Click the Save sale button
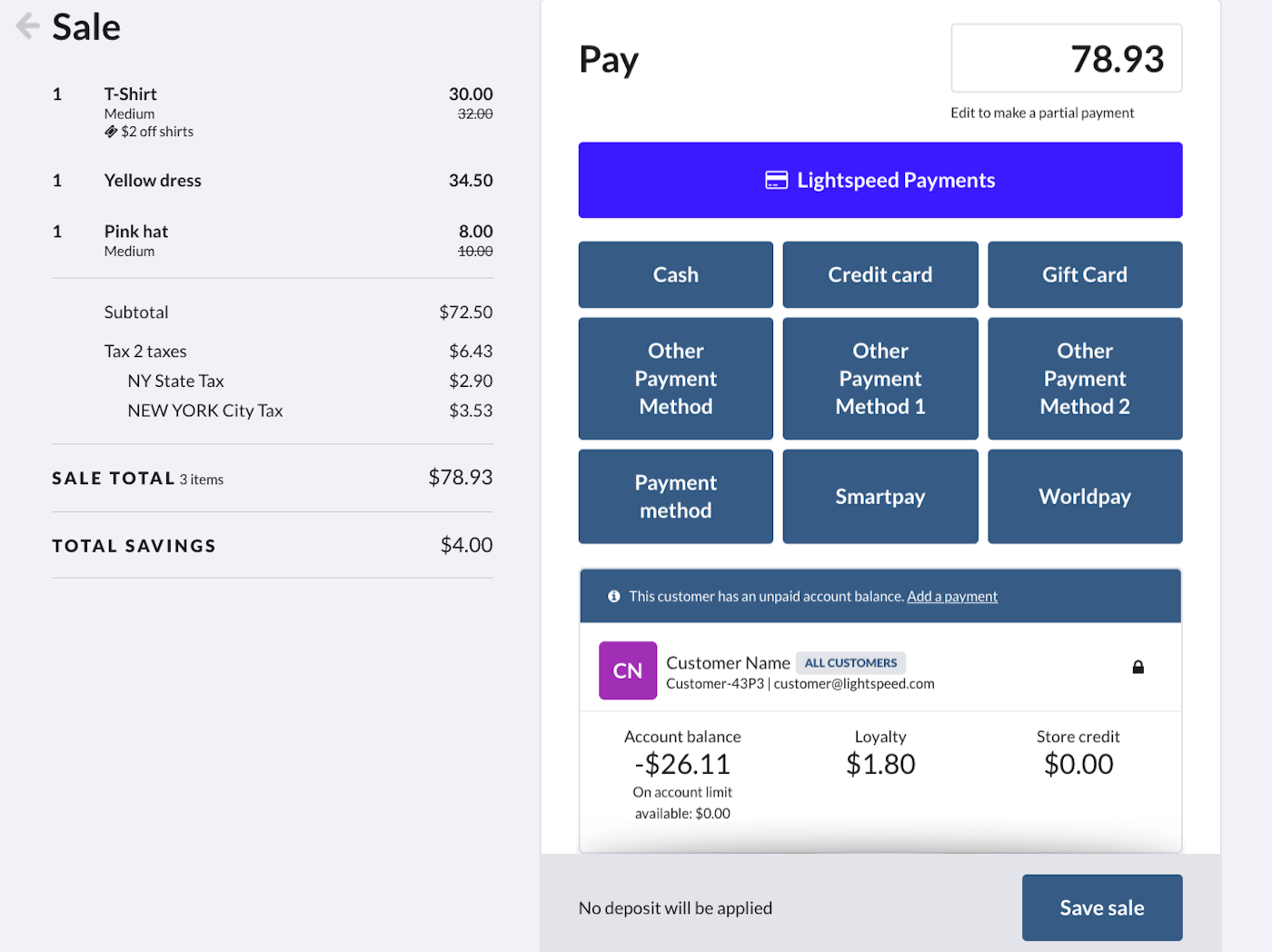1272x952 pixels. (x=1101, y=907)
